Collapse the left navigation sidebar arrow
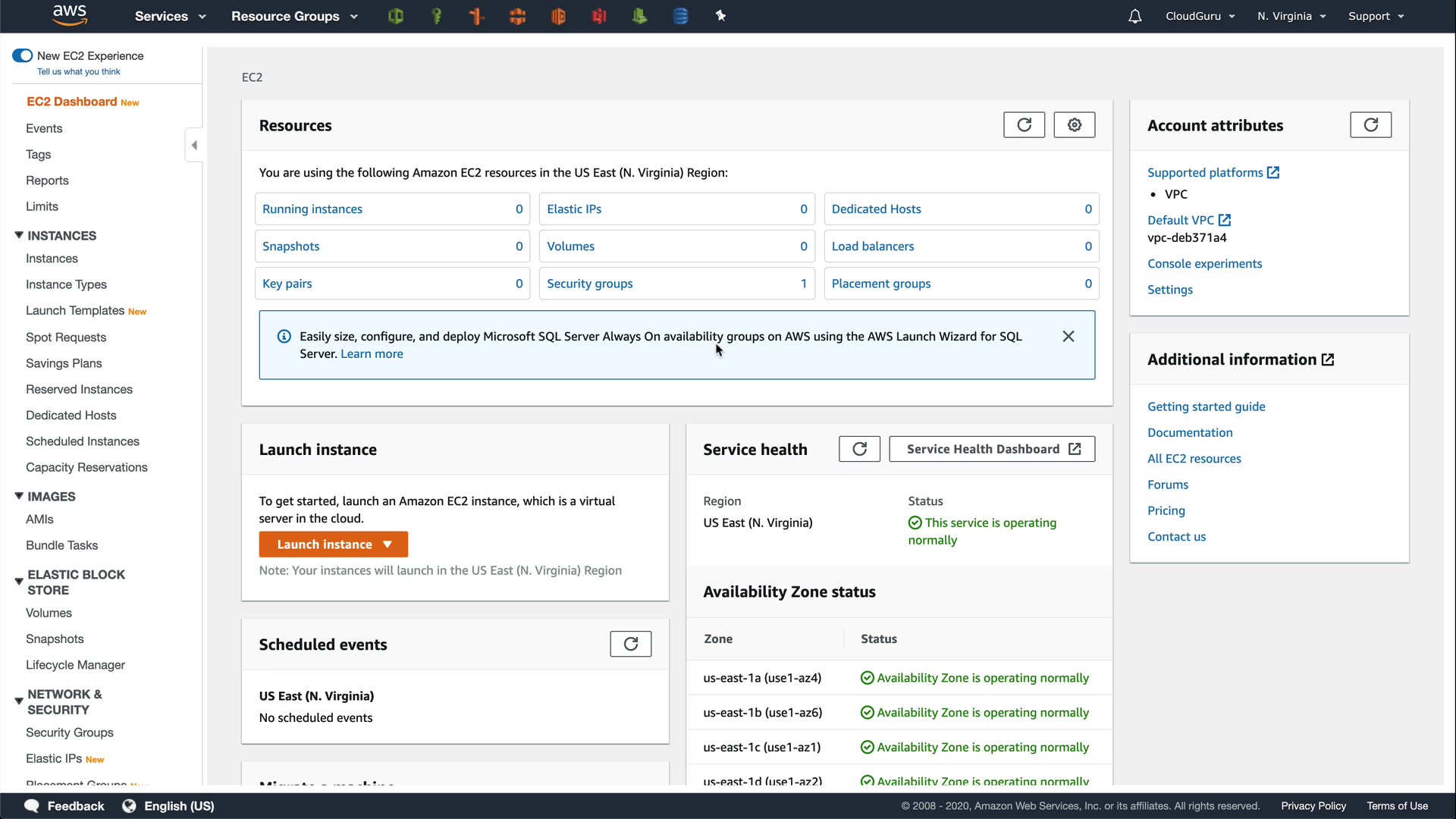The height and width of the screenshot is (819, 1456). [x=194, y=145]
